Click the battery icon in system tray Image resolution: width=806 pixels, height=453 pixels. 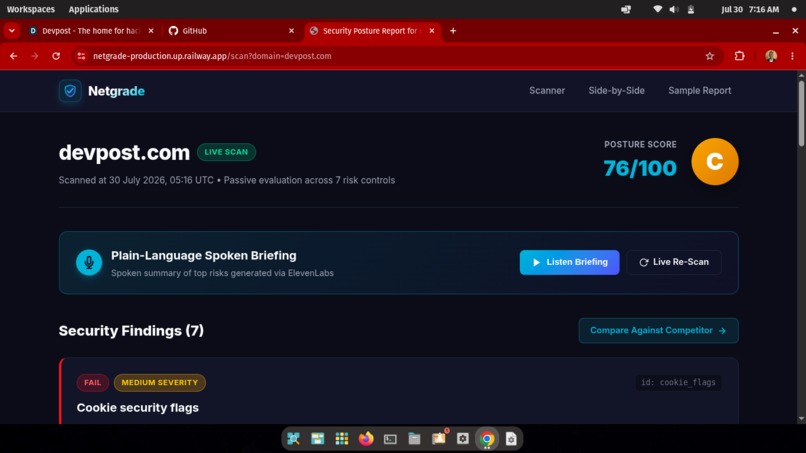691,9
